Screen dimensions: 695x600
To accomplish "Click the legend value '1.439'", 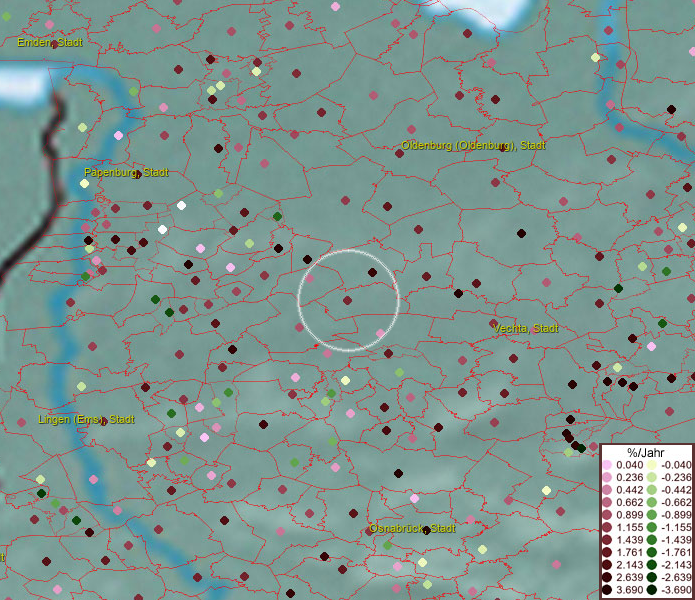I will click(x=629, y=540).
